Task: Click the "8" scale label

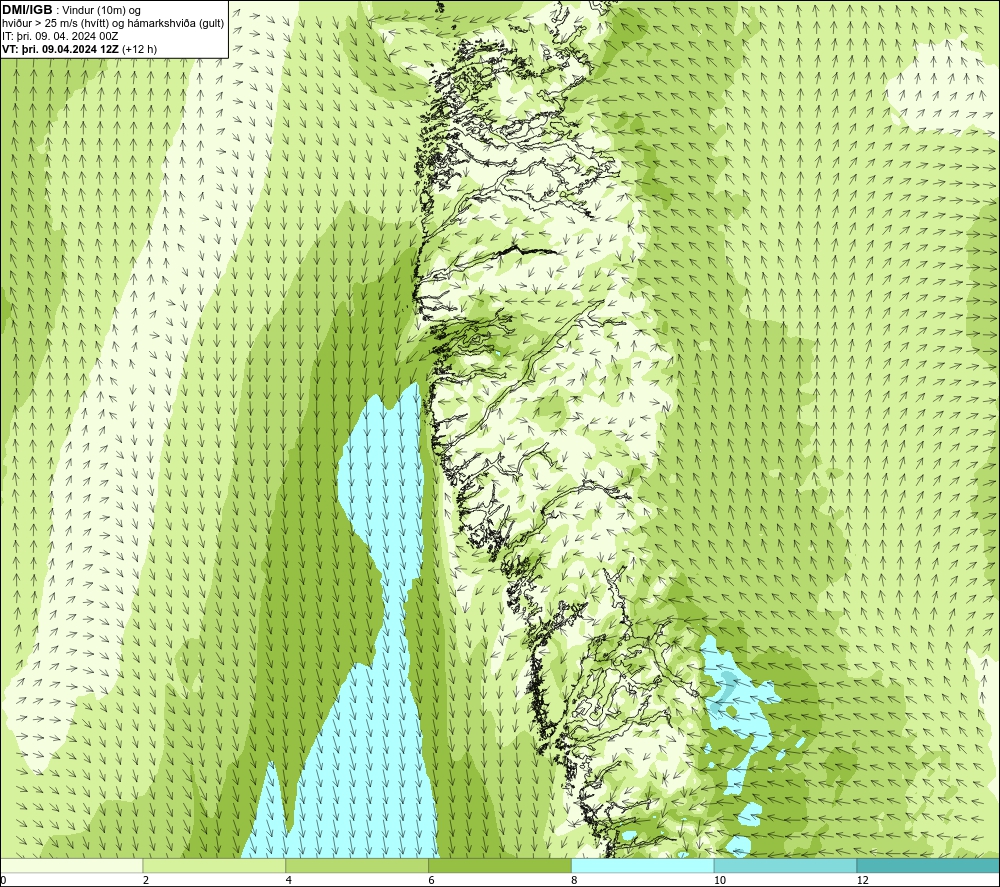Action: point(575,880)
